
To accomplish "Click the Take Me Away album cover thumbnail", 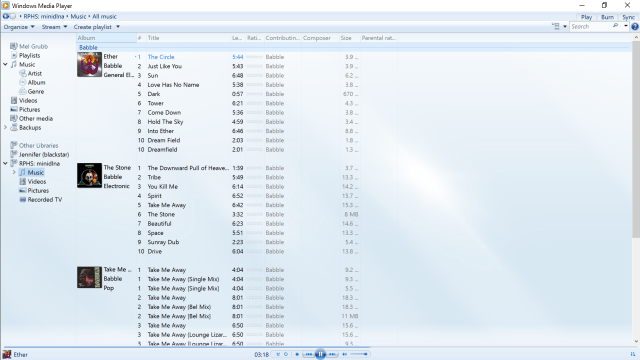I will click(89, 278).
